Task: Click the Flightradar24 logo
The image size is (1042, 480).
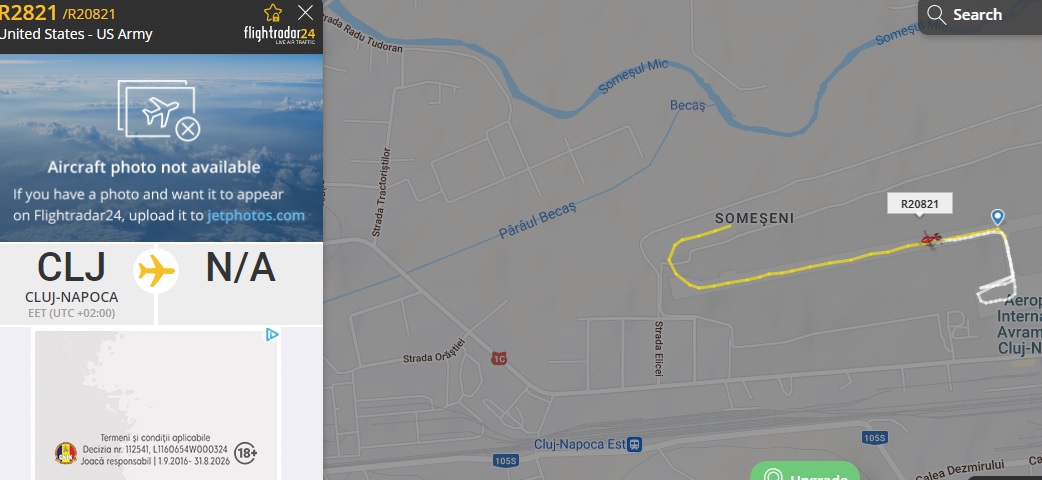Action: pos(279,35)
